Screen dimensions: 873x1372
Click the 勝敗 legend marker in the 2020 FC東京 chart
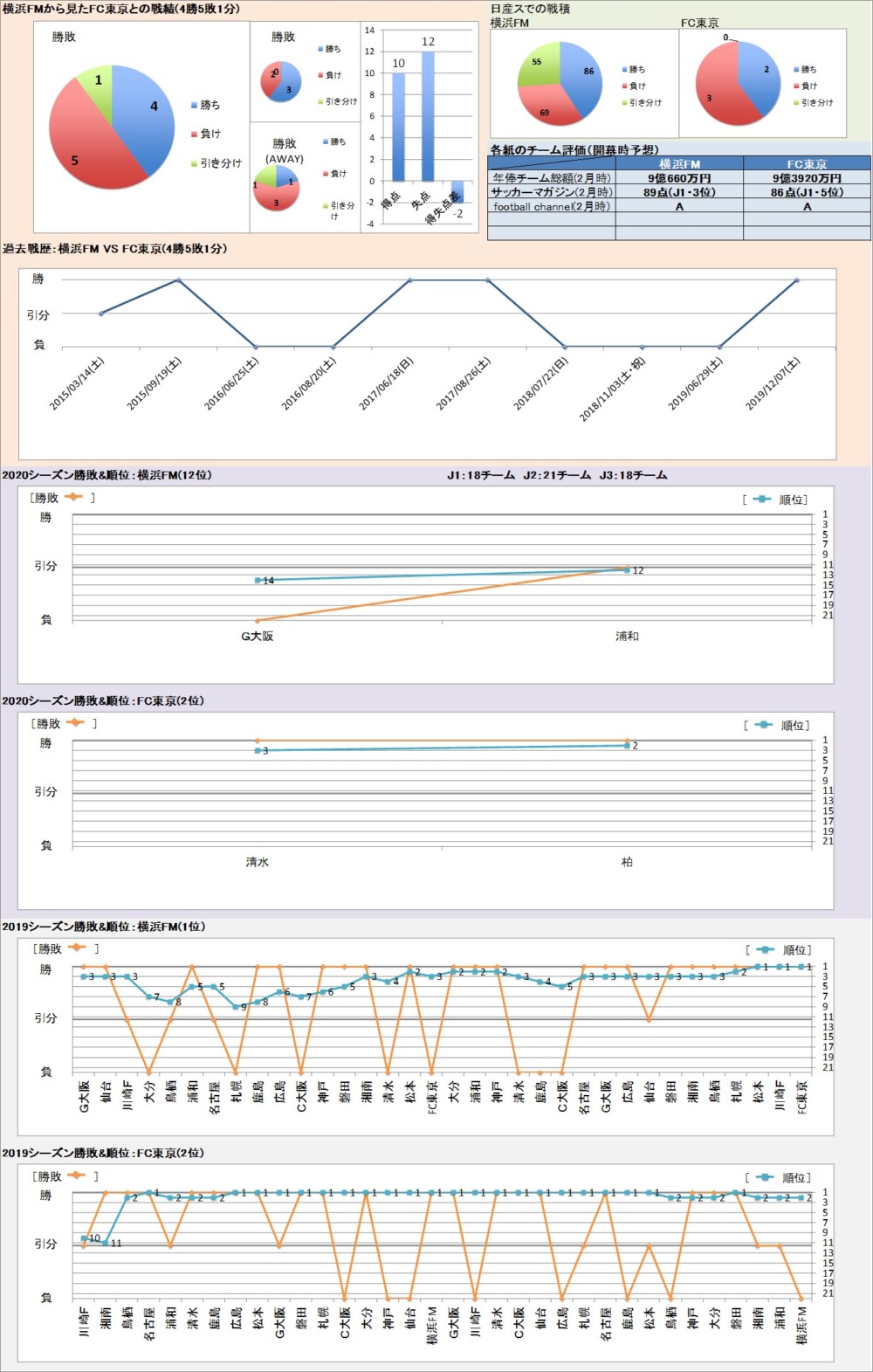click(75, 723)
